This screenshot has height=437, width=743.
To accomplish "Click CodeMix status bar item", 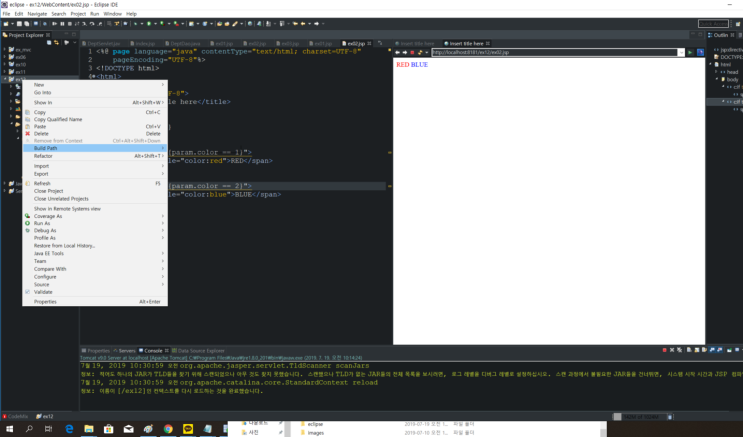I will point(15,417).
